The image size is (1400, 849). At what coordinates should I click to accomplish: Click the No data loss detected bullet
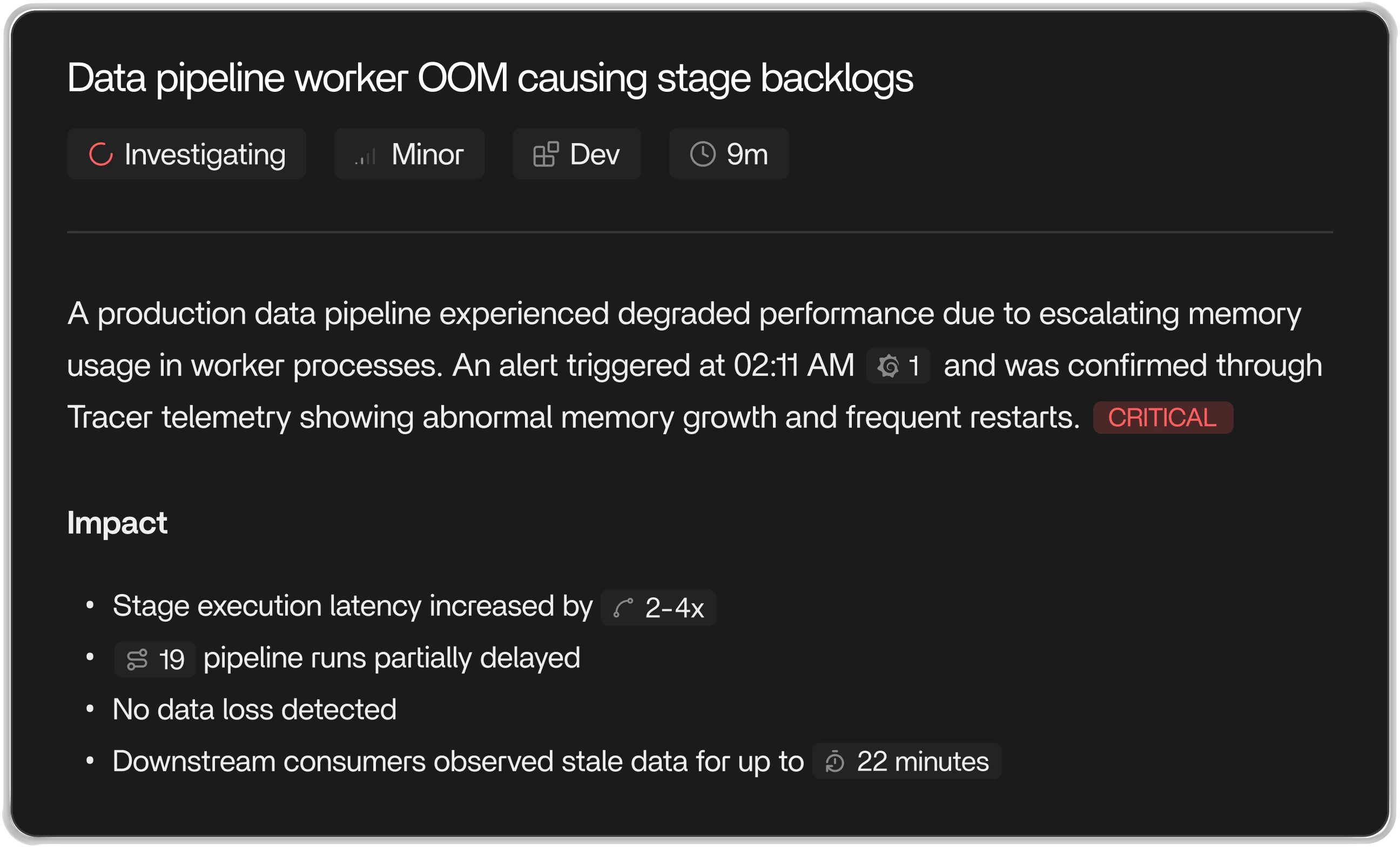coord(254,708)
